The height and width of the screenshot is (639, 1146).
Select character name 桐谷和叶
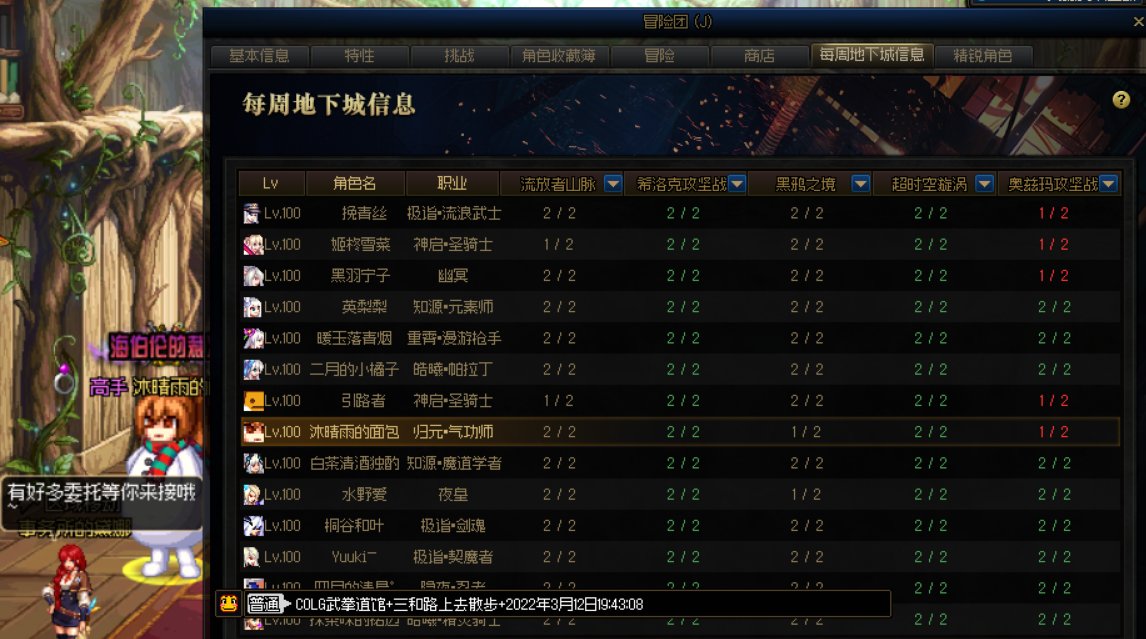pyautogui.click(x=354, y=526)
